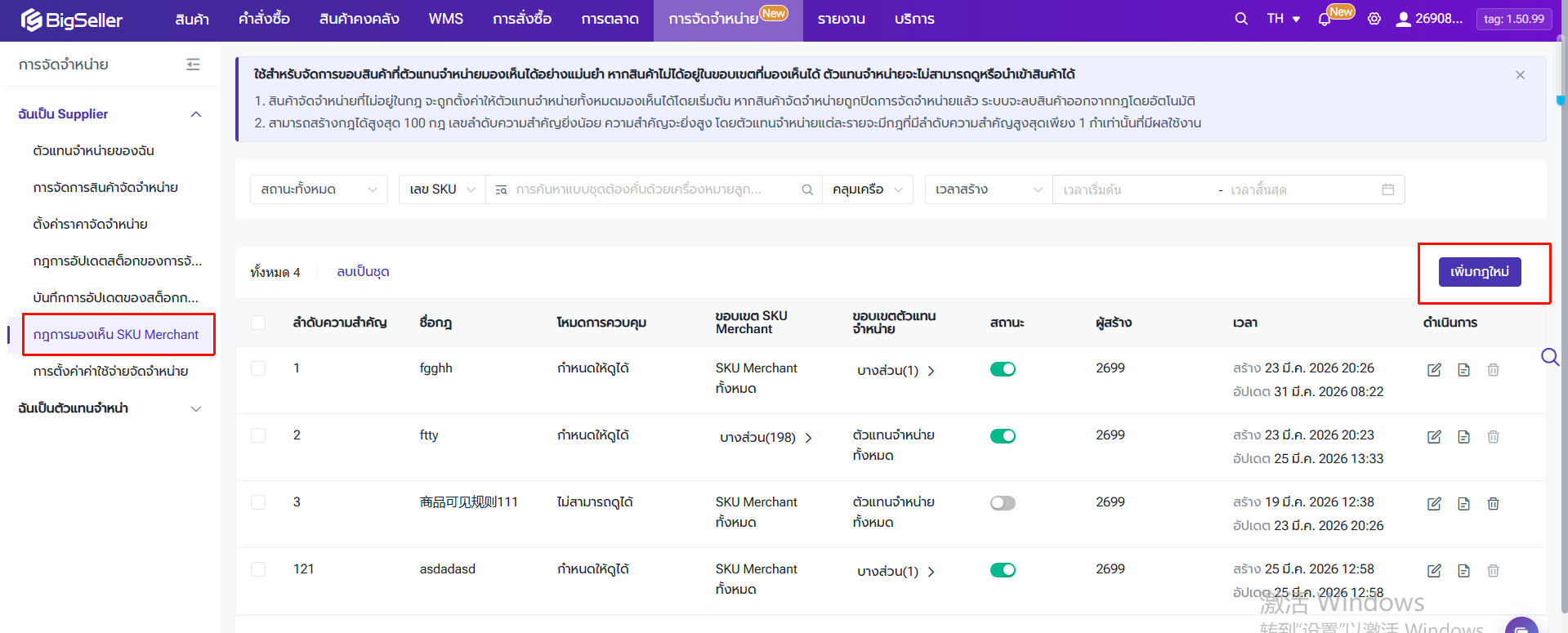Delete rule 商品可见规则111 with trash icon
This screenshot has width=1568, height=633.
pos(1493,504)
